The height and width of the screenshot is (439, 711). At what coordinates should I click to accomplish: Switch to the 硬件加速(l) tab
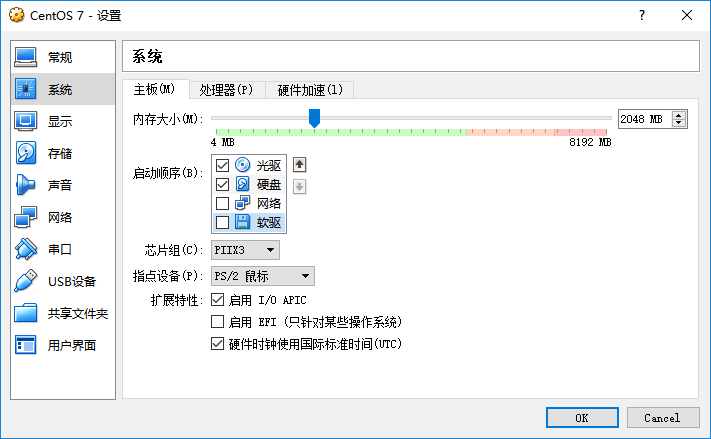click(310, 90)
